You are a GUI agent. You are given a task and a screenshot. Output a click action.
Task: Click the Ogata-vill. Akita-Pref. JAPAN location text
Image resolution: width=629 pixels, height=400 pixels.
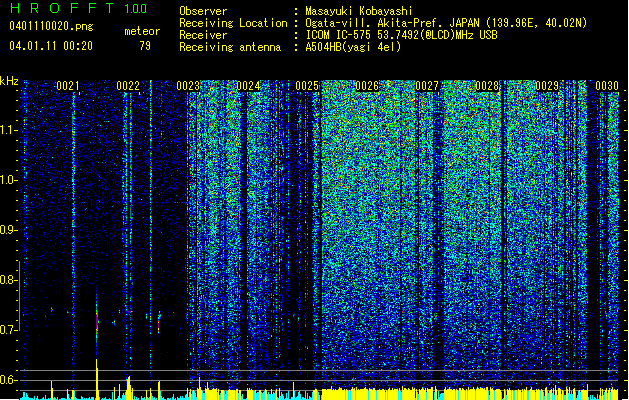tap(446, 23)
